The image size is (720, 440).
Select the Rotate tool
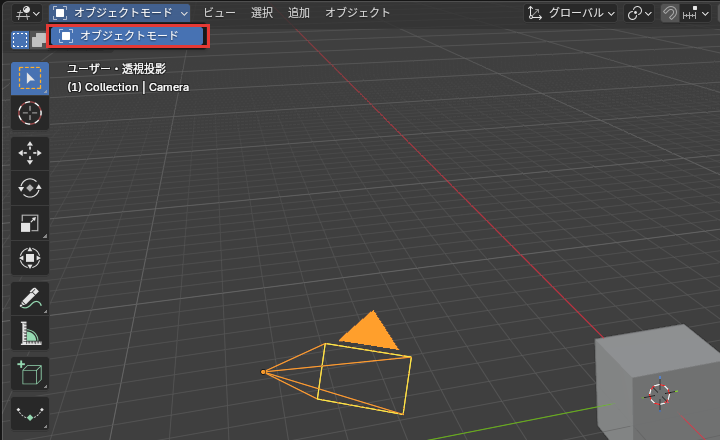[30, 188]
